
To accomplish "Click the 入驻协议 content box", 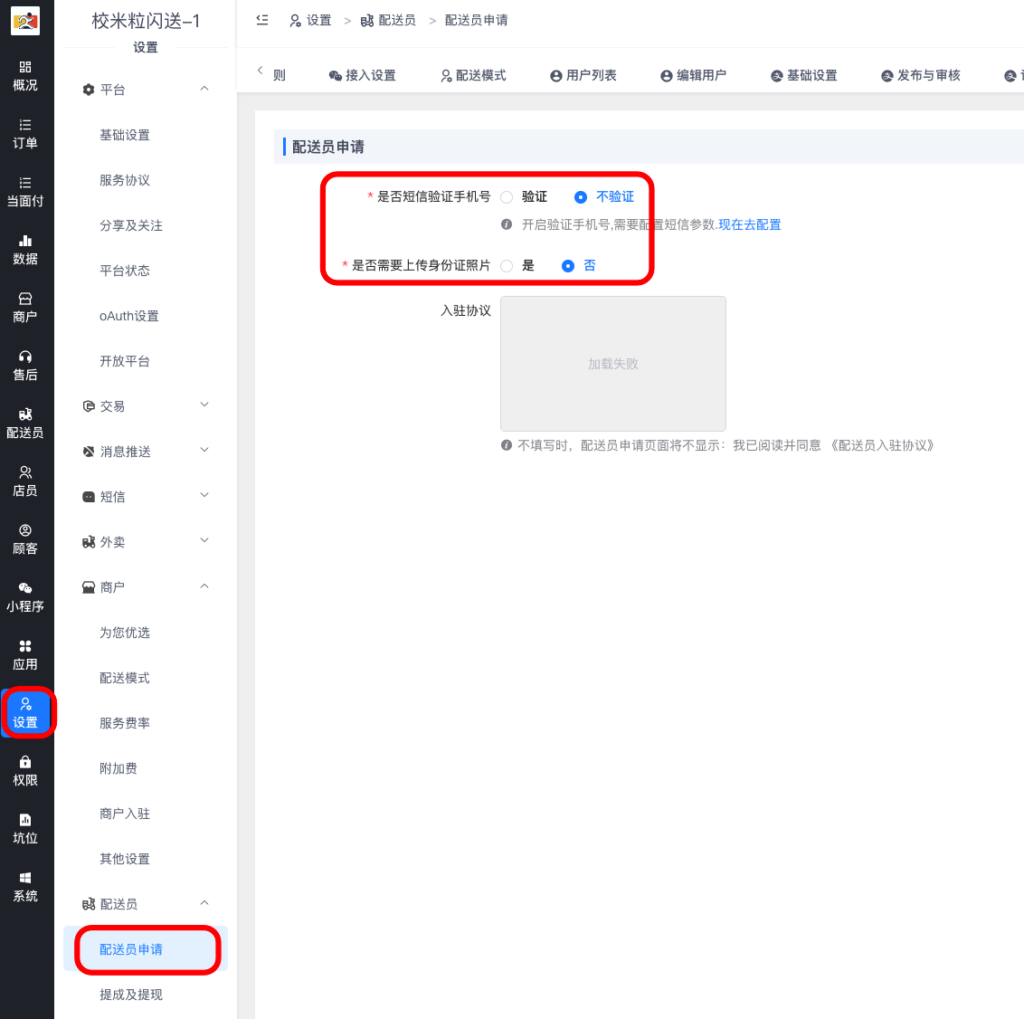I will (613, 364).
